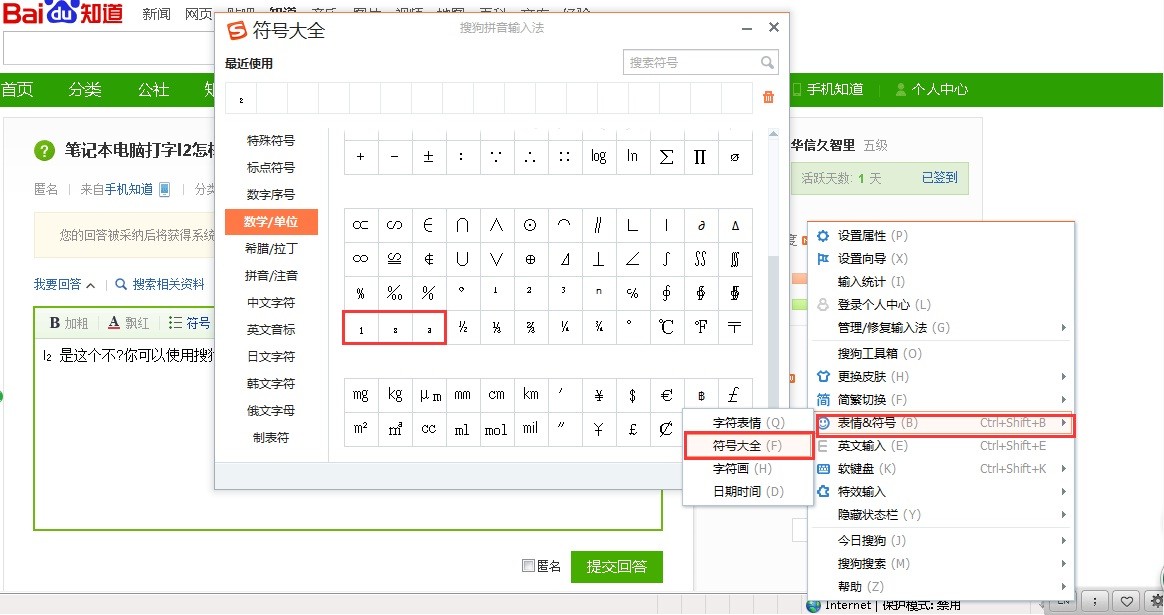
Task: Select 符号大全 from the submenu
Action: [x=747, y=446]
